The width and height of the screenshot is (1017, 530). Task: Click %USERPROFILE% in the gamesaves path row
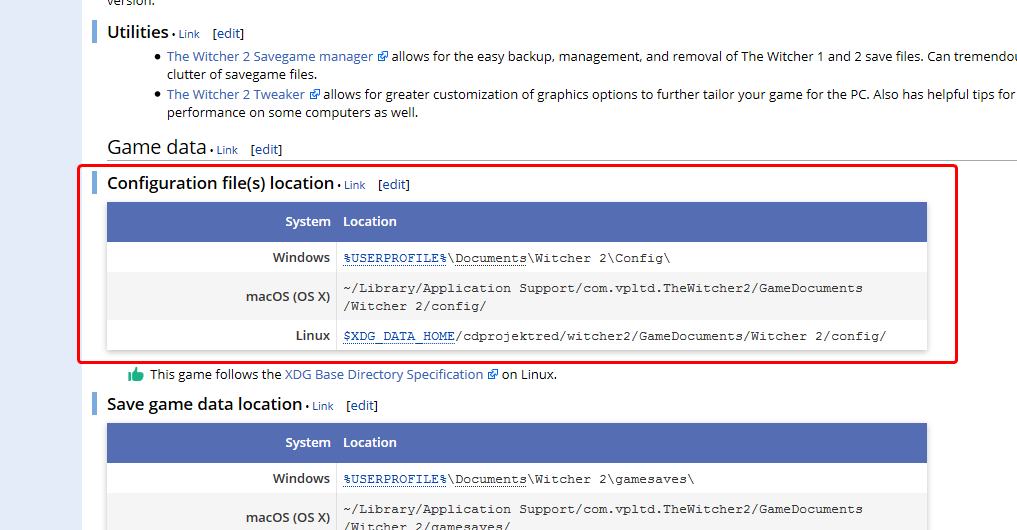pyautogui.click(x=395, y=479)
